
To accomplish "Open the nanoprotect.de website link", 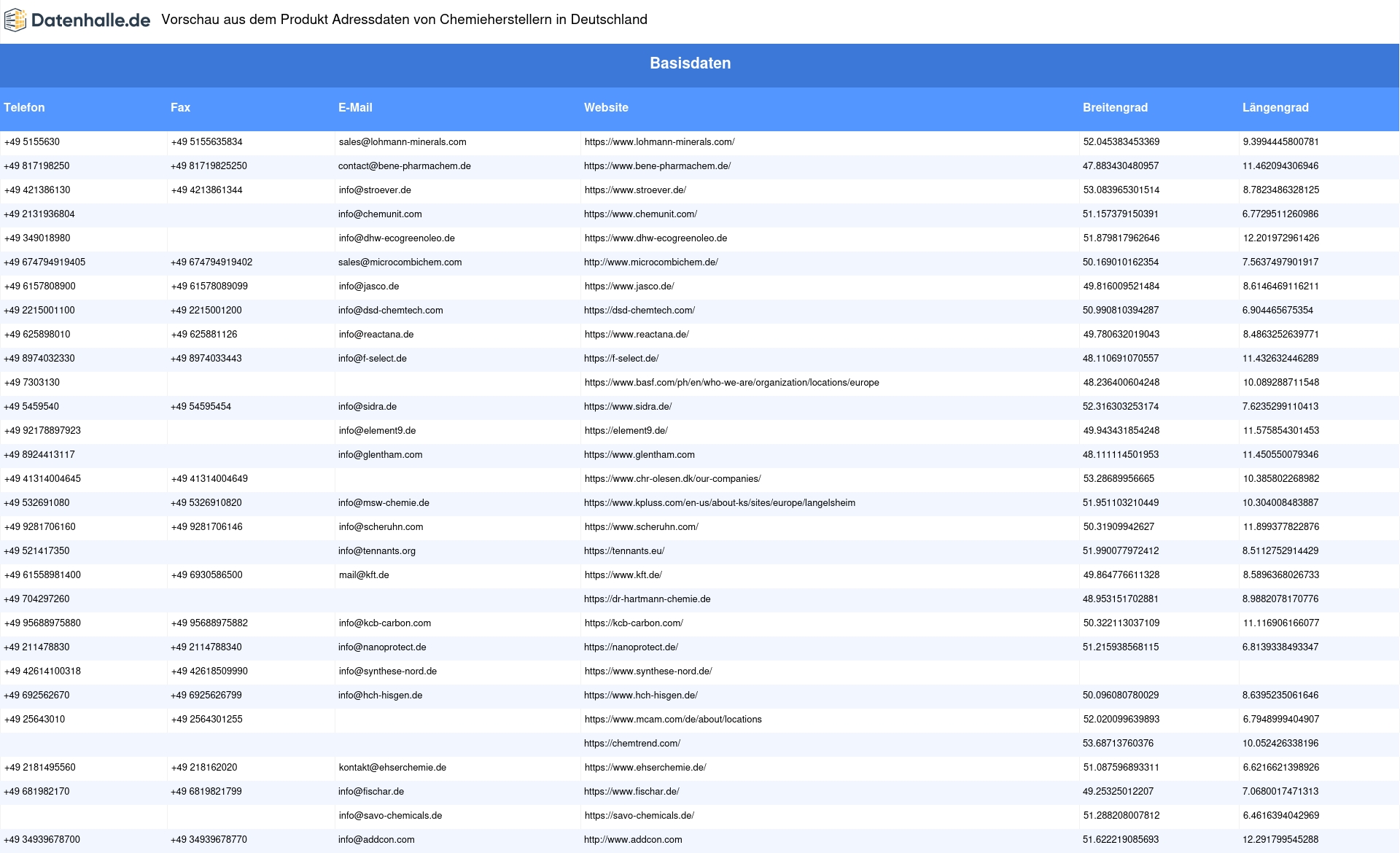I will pos(631,647).
